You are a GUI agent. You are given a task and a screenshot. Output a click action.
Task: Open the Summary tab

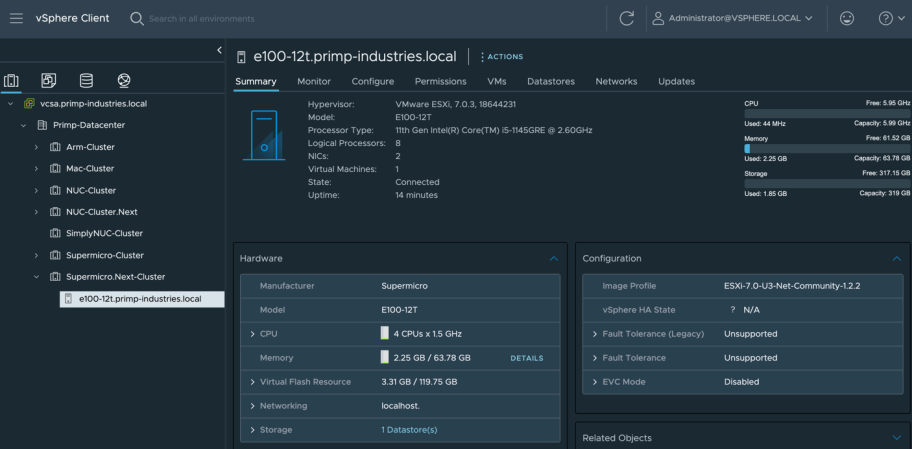[x=255, y=81]
